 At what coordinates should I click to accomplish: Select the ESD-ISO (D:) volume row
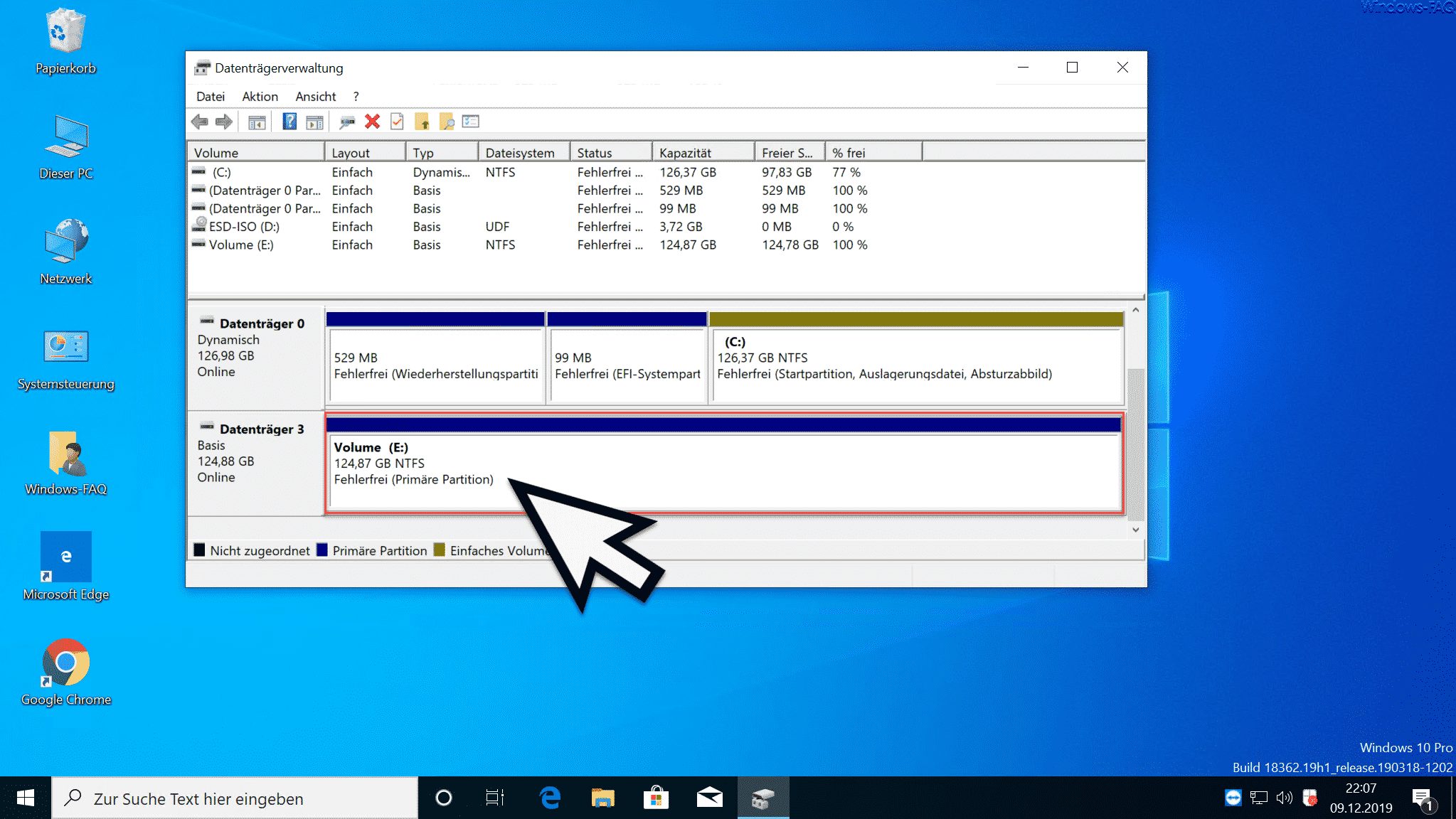[x=528, y=227]
